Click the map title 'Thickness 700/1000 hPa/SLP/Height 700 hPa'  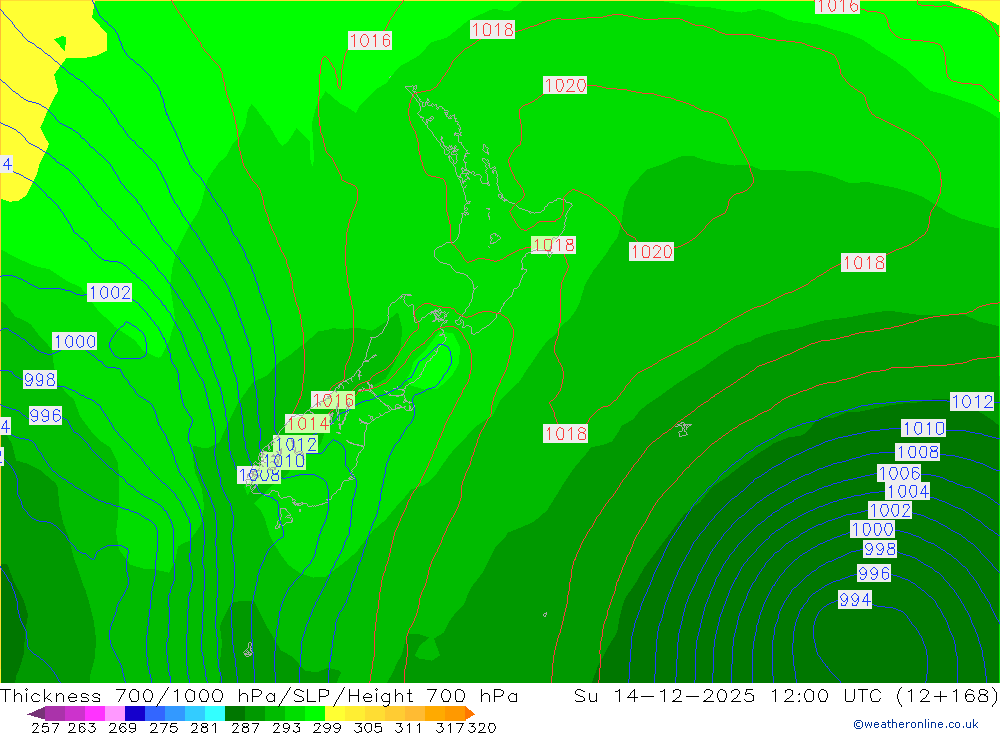tap(259, 695)
